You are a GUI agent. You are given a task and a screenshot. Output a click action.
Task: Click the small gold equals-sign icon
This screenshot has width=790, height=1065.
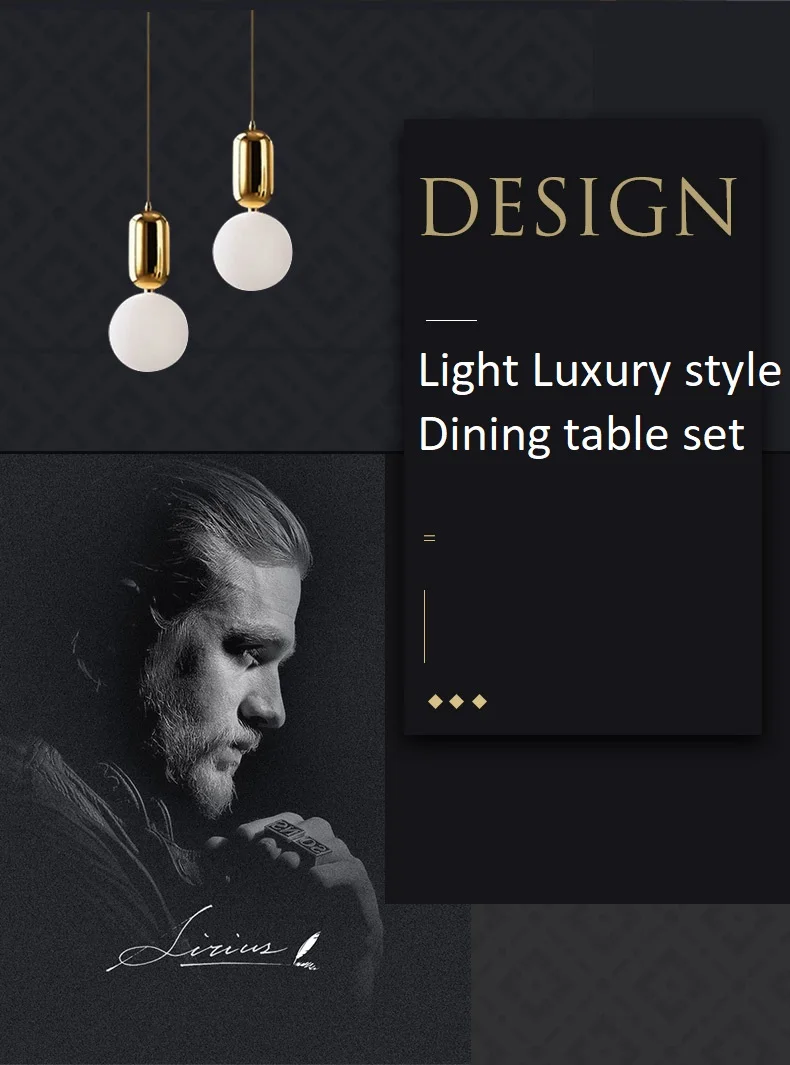(x=429, y=538)
